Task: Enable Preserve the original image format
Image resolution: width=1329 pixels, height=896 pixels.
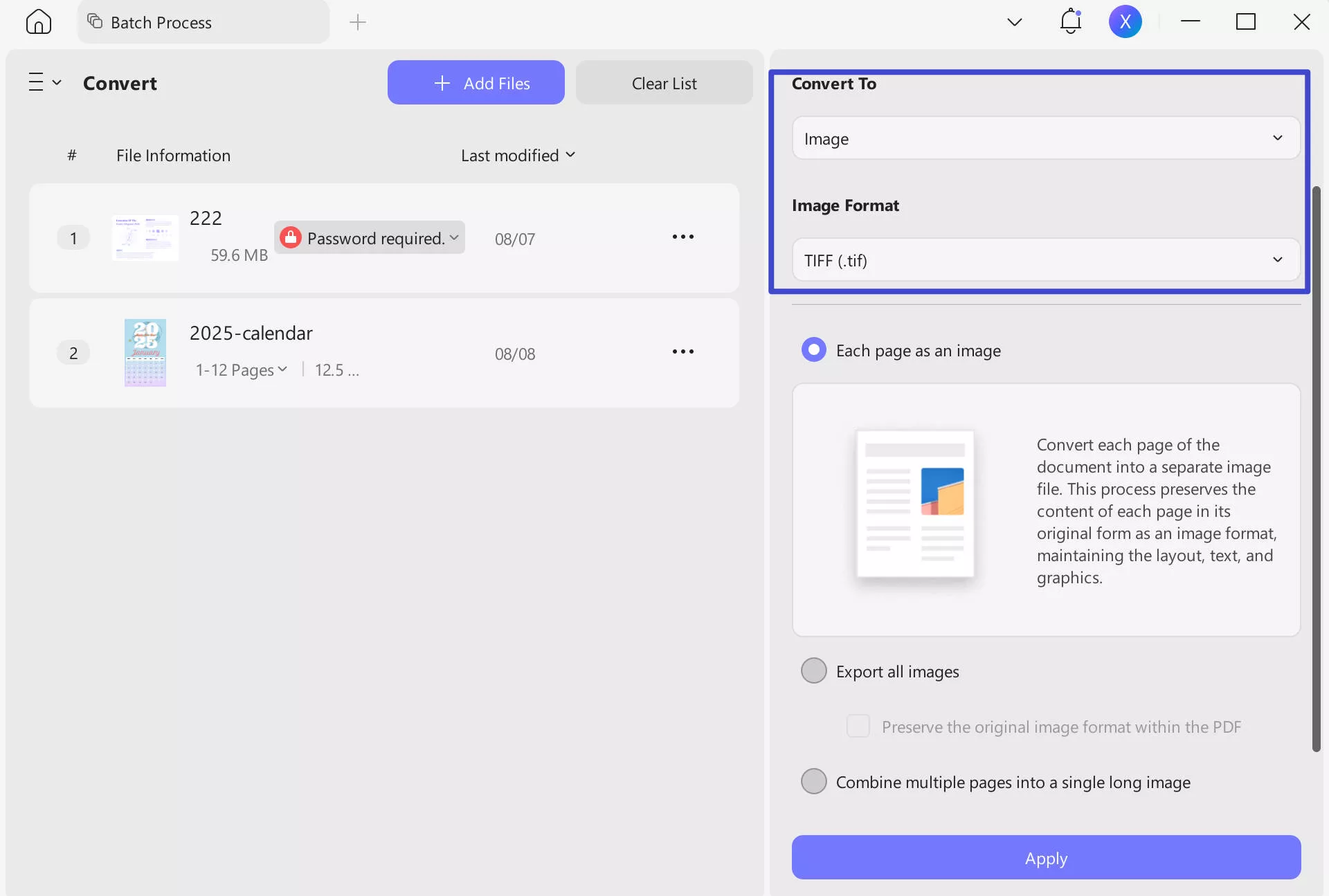Action: pyautogui.click(x=858, y=726)
